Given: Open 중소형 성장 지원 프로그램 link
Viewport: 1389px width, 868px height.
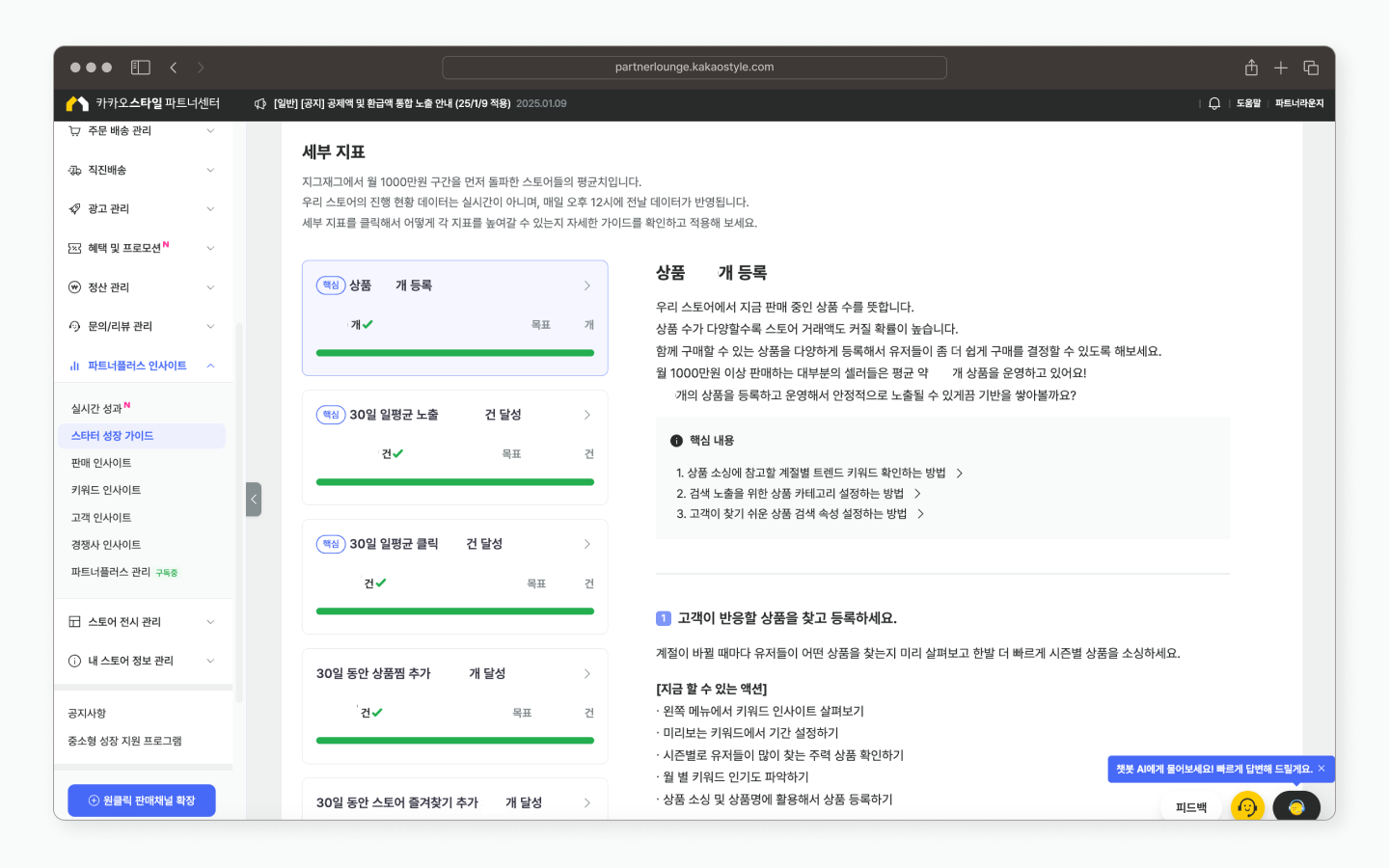Looking at the screenshot, I should click(124, 741).
